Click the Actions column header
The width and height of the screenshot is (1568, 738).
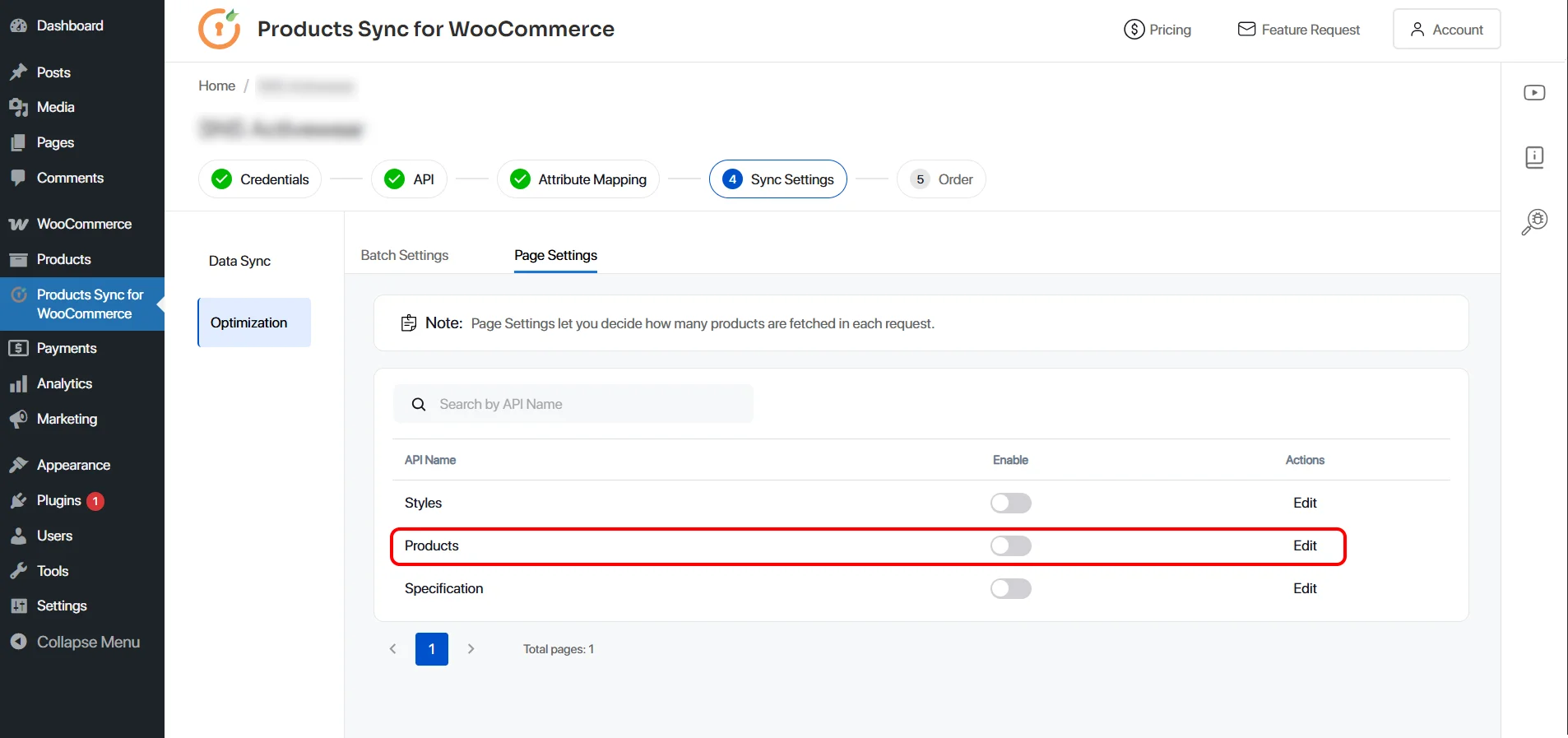click(1305, 460)
